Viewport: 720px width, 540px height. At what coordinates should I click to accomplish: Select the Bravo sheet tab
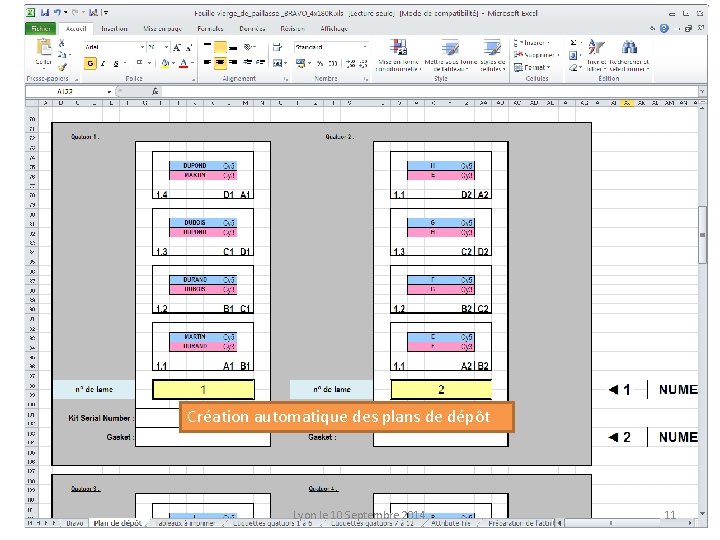(x=74, y=523)
